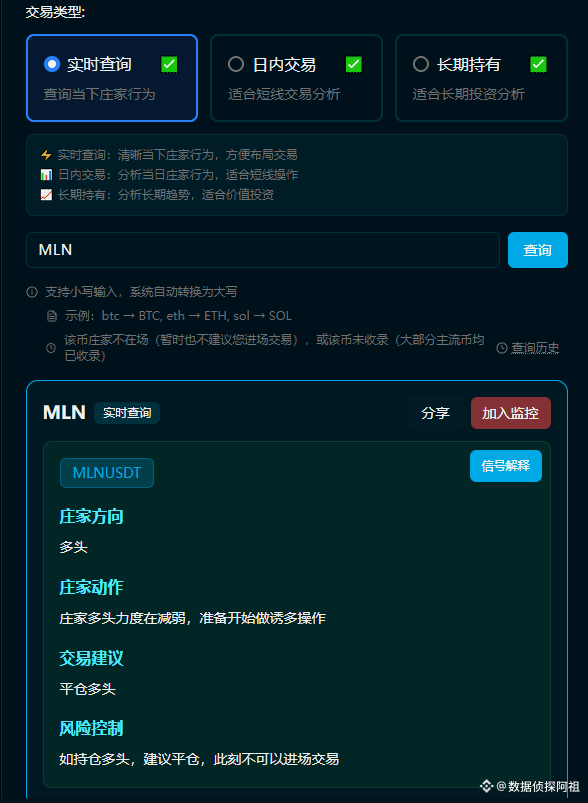Select the 长期持有 radio button
The height and width of the screenshot is (803, 588).
pyautogui.click(x=421, y=64)
